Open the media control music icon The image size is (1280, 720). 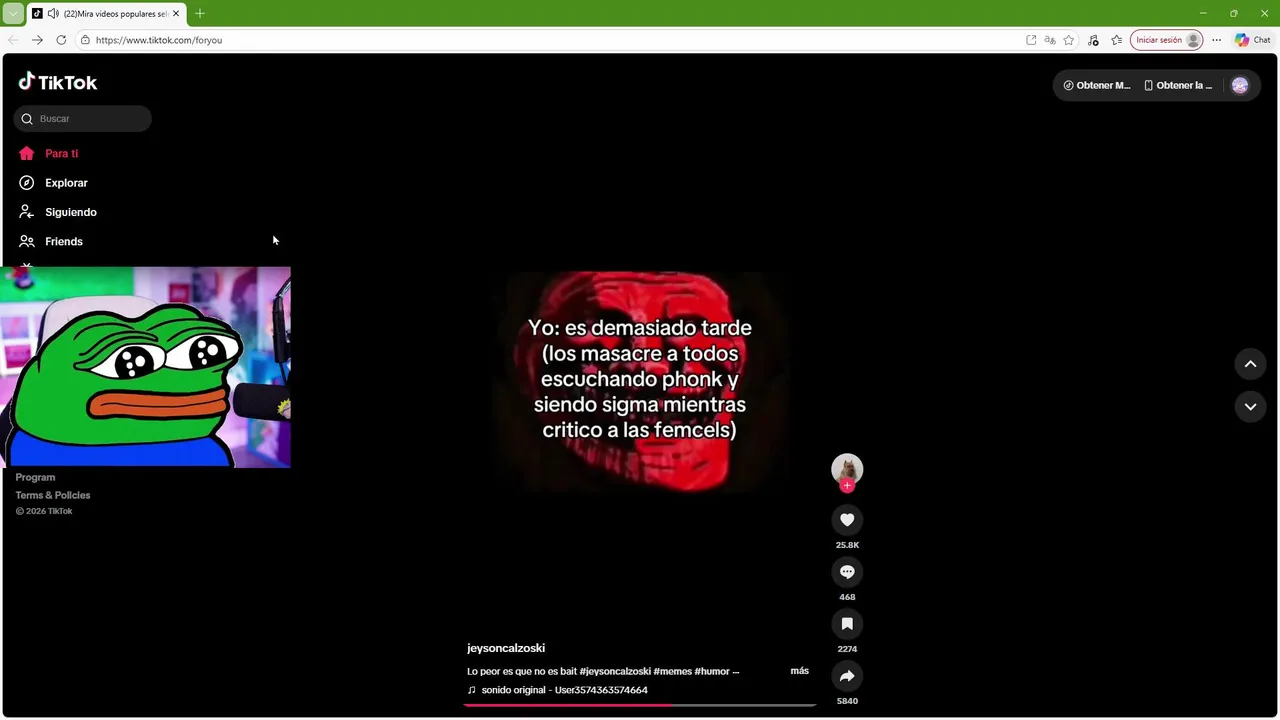[x=1093, y=40]
